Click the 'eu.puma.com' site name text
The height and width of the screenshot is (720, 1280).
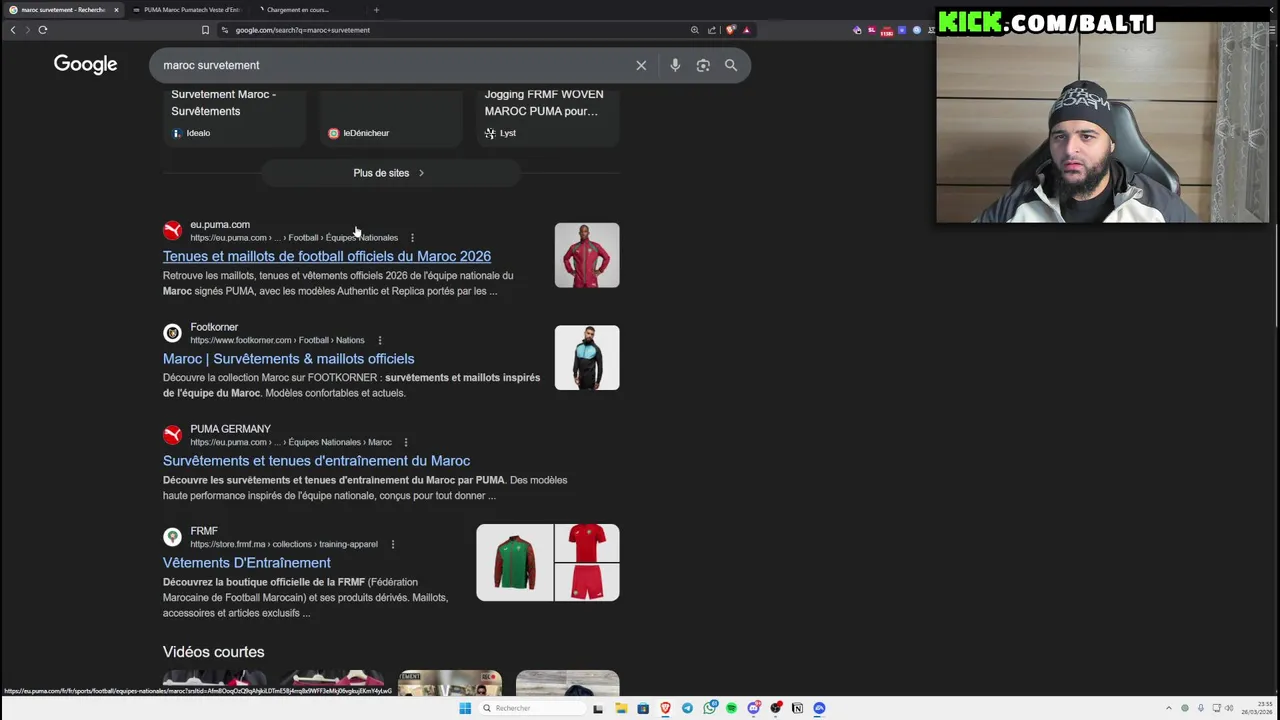point(220,225)
